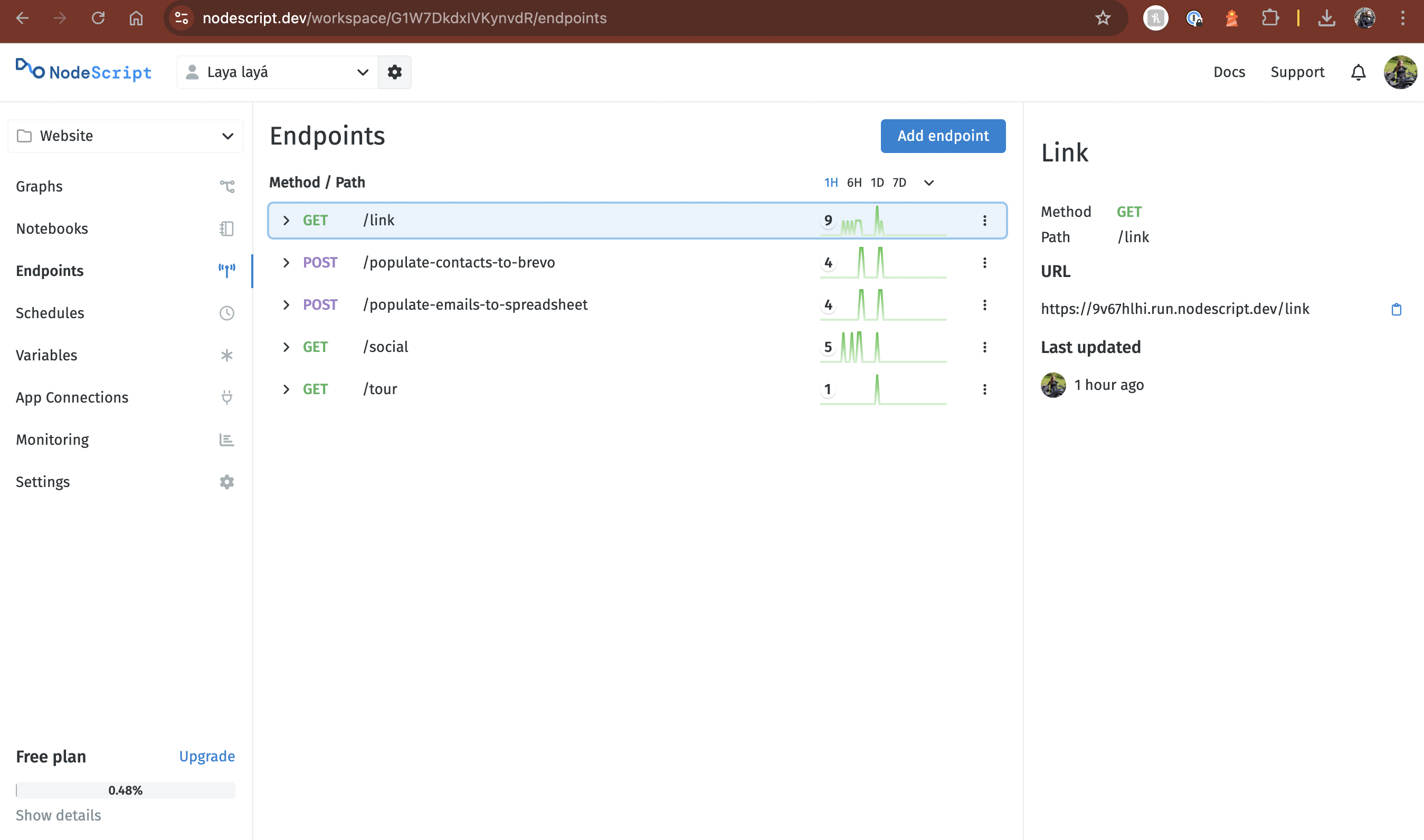Click the 0.48% usage progress bar
Viewport: 1424px width, 840px height.
(125, 790)
